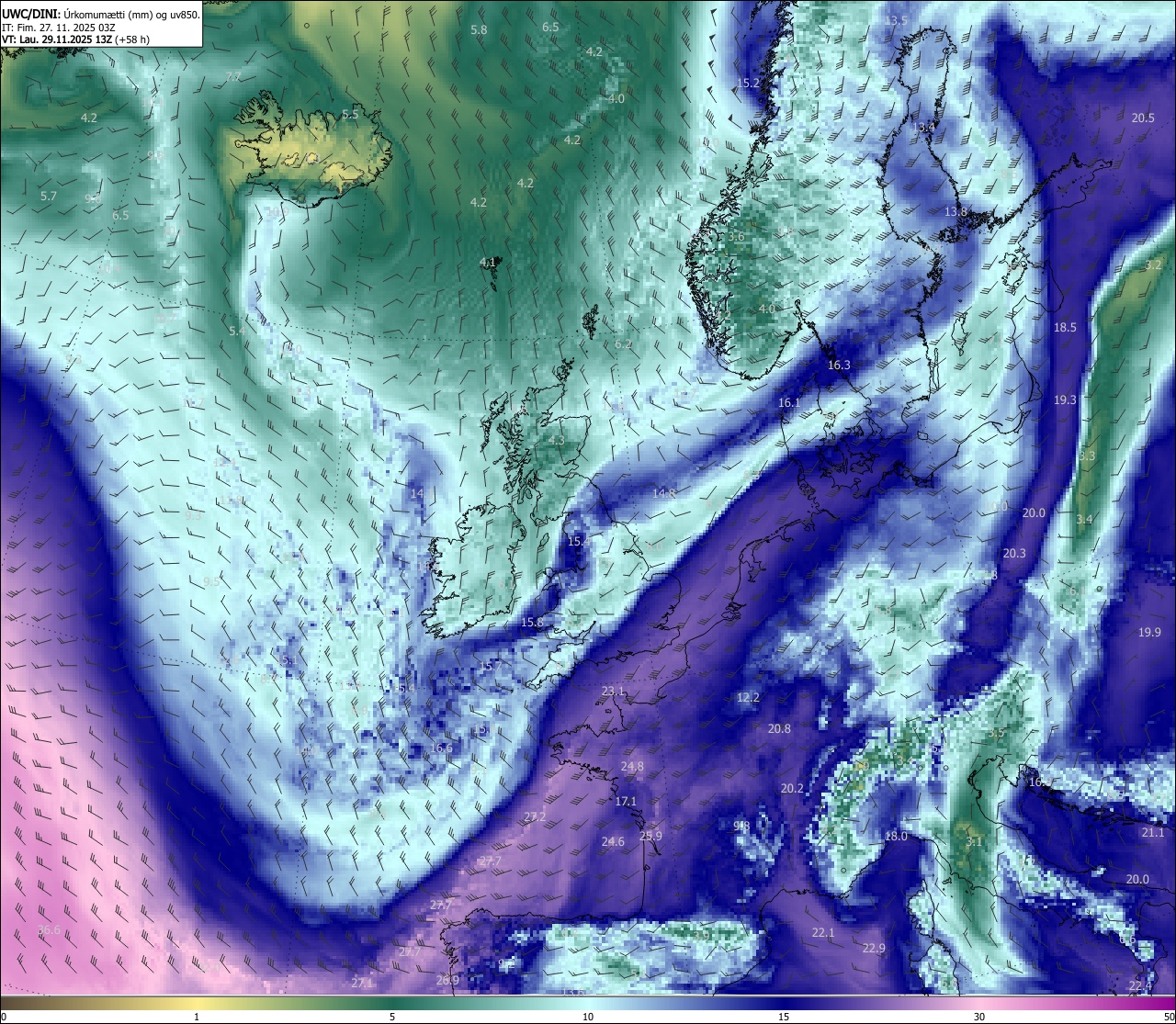Click the 20.3 value over eastern Europe
The width and height of the screenshot is (1176, 1024).
click(1014, 553)
